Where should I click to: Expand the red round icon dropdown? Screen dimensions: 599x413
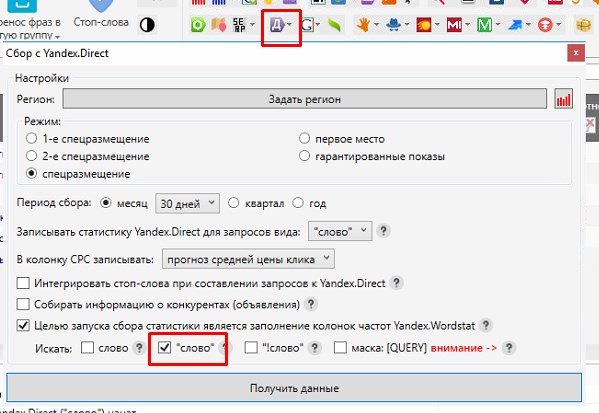pyautogui.click(x=559, y=24)
